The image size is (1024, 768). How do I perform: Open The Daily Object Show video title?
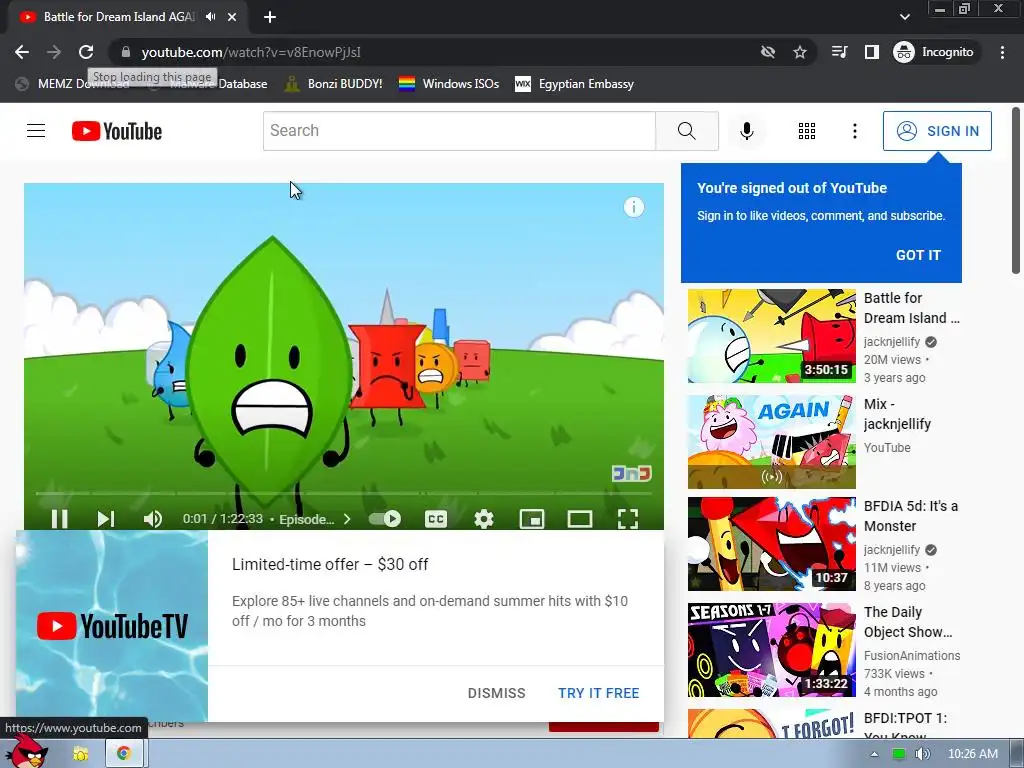[x=908, y=622]
